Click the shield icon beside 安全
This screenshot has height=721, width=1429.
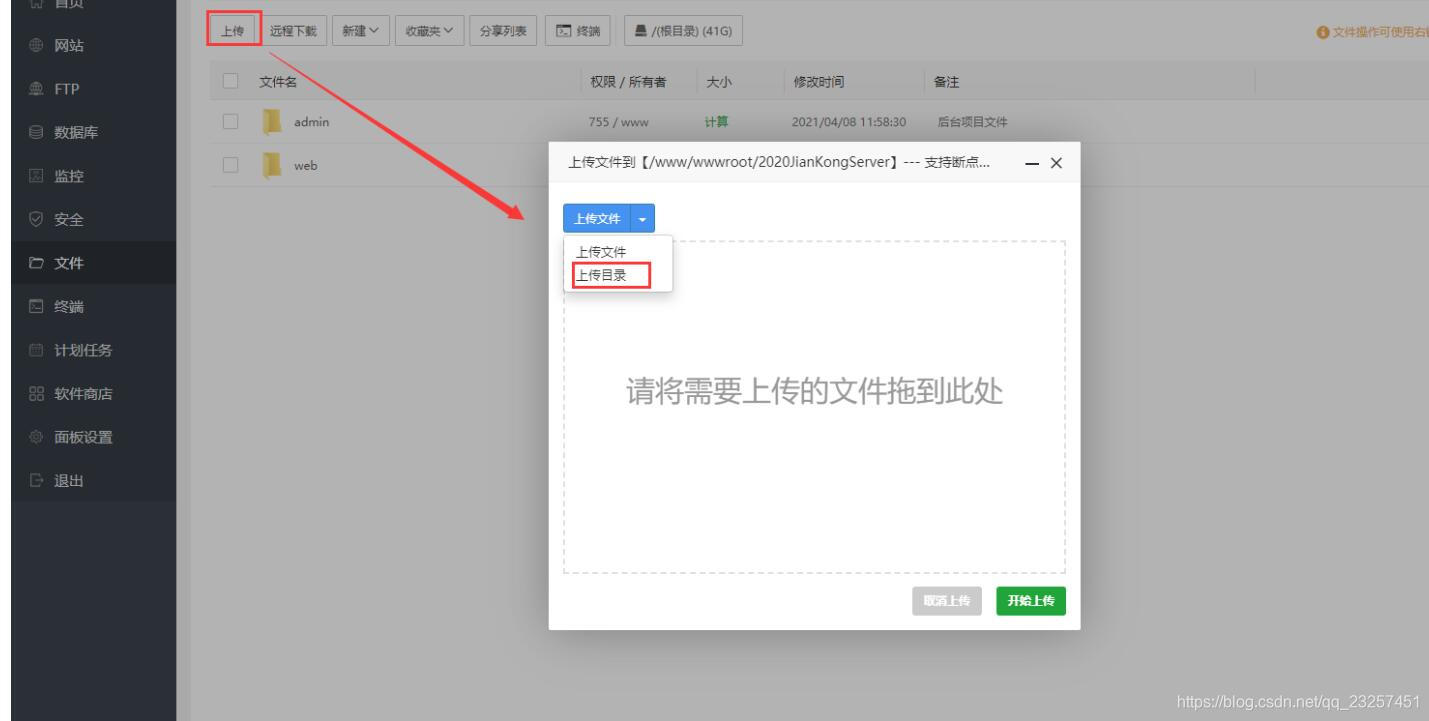(x=38, y=220)
